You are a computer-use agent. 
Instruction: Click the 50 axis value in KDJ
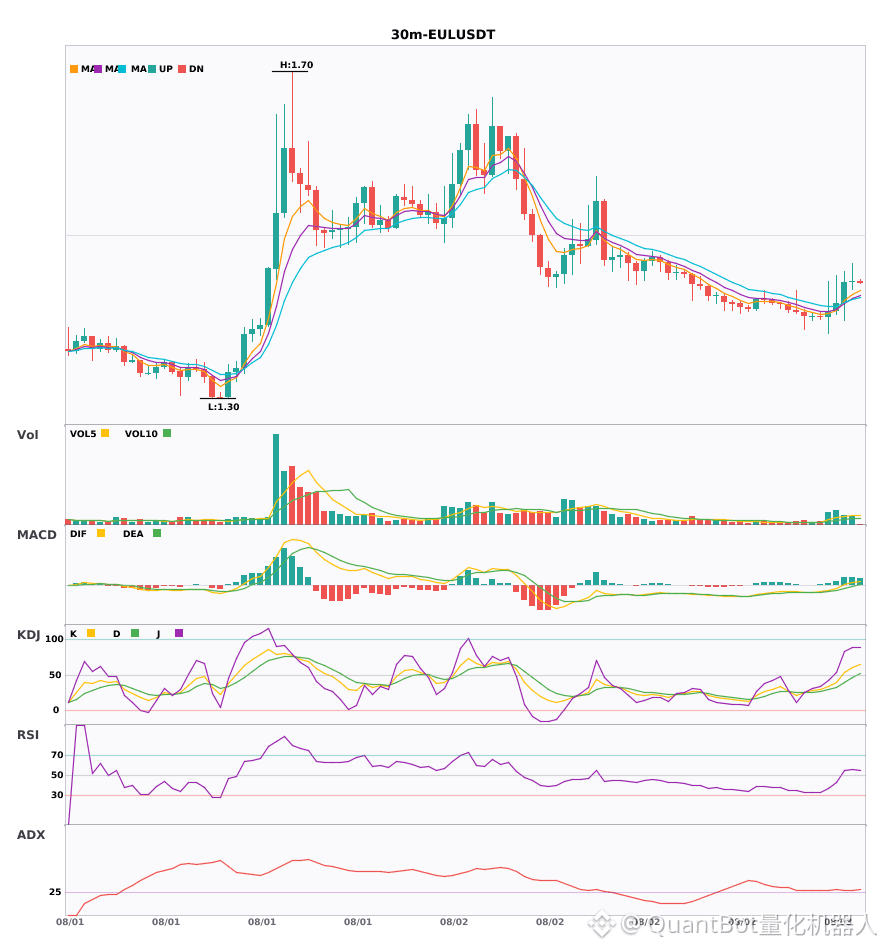pos(55,675)
